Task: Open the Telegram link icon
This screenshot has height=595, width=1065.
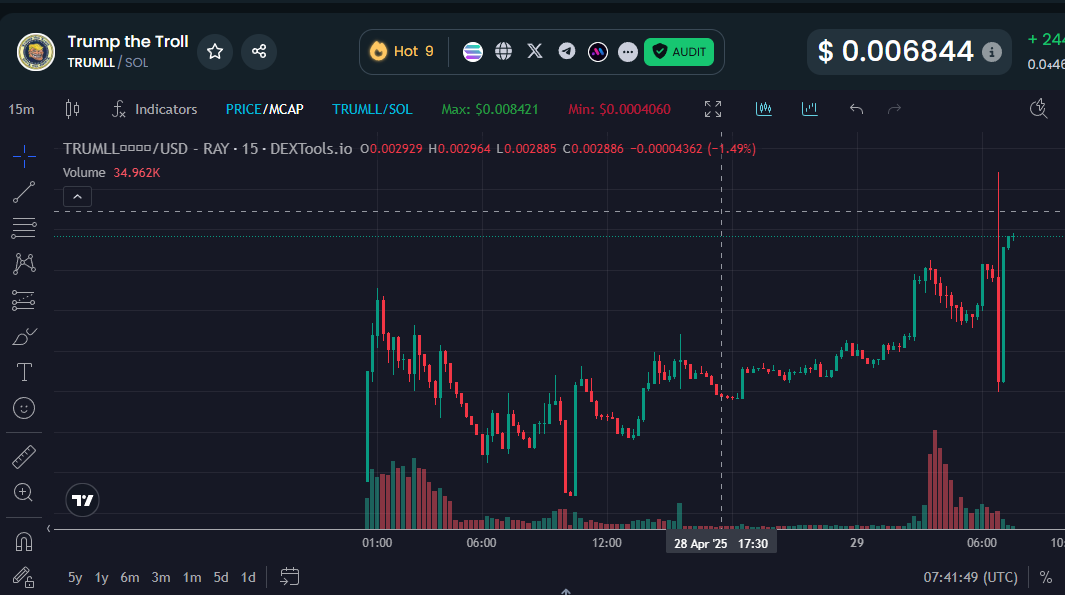Action: (566, 52)
